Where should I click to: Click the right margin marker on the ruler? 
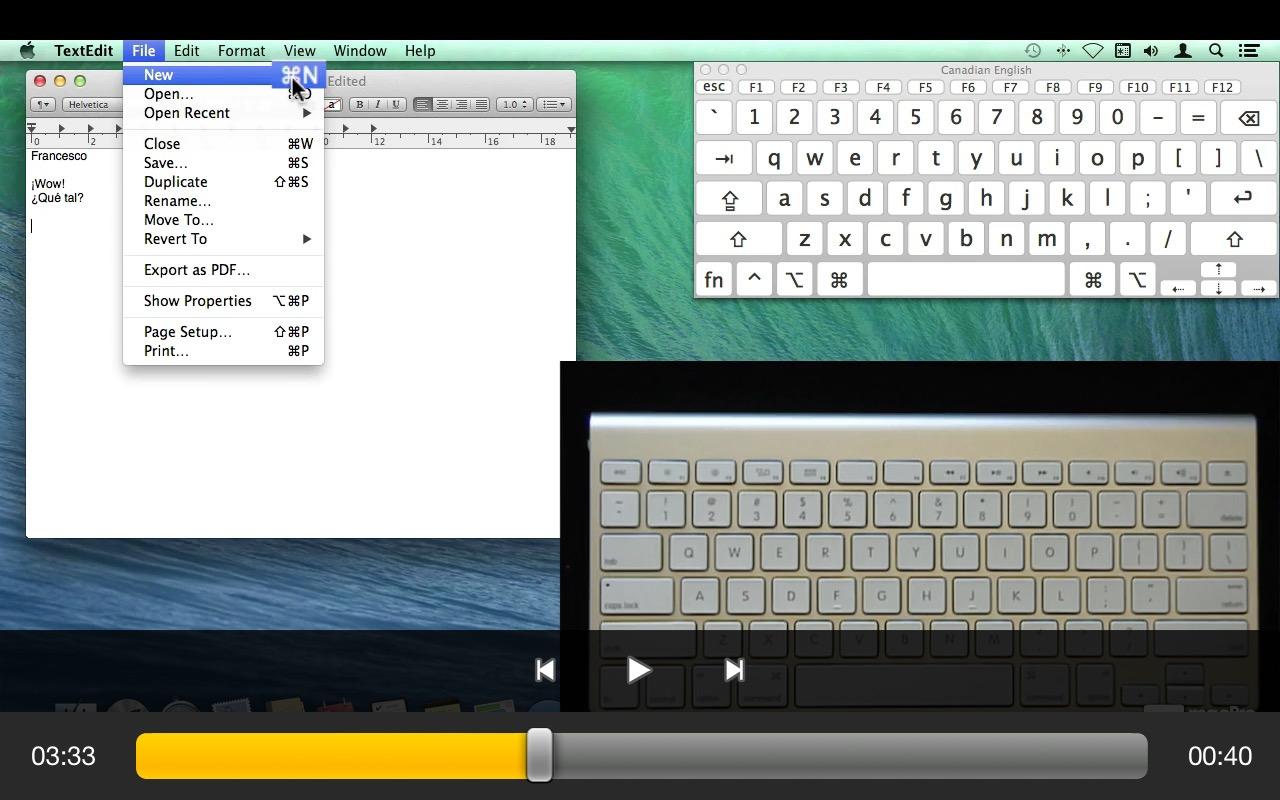click(570, 130)
